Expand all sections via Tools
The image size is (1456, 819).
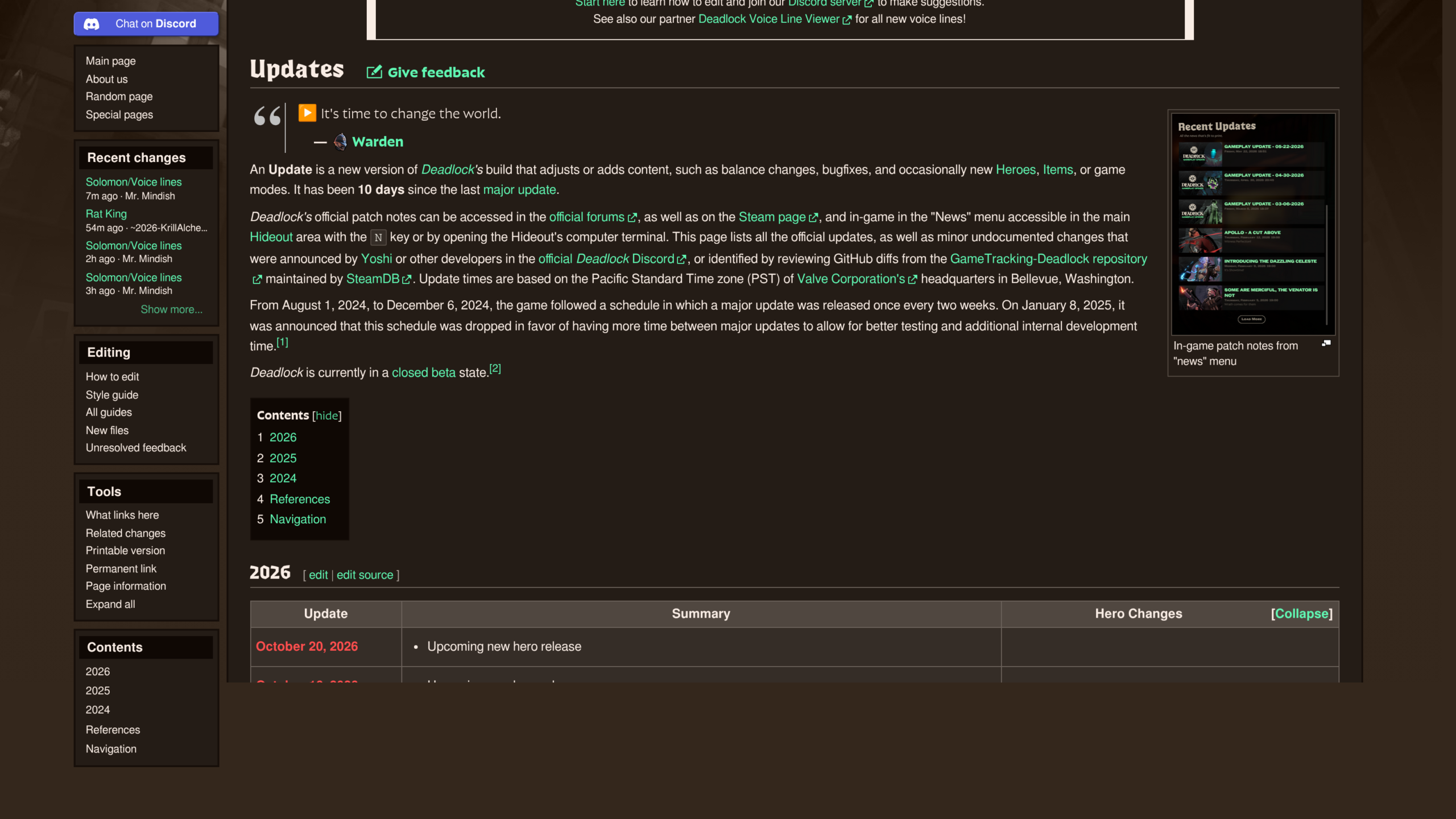pyautogui.click(x=110, y=604)
